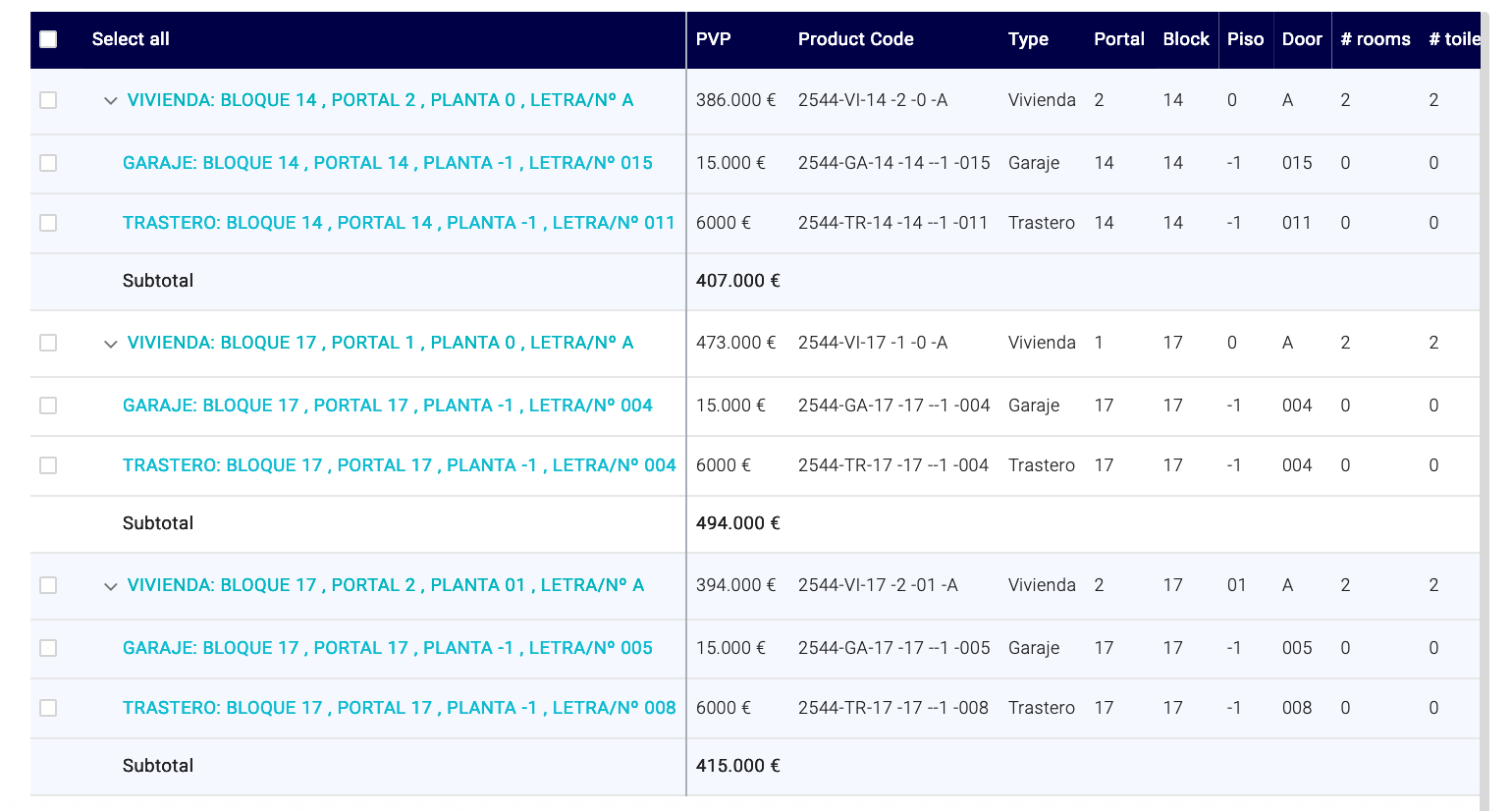Image resolution: width=1512 pixels, height=811 pixels.
Task: Collapse Vivienda Bloque 17 Portal 1 group
Action: (x=110, y=344)
